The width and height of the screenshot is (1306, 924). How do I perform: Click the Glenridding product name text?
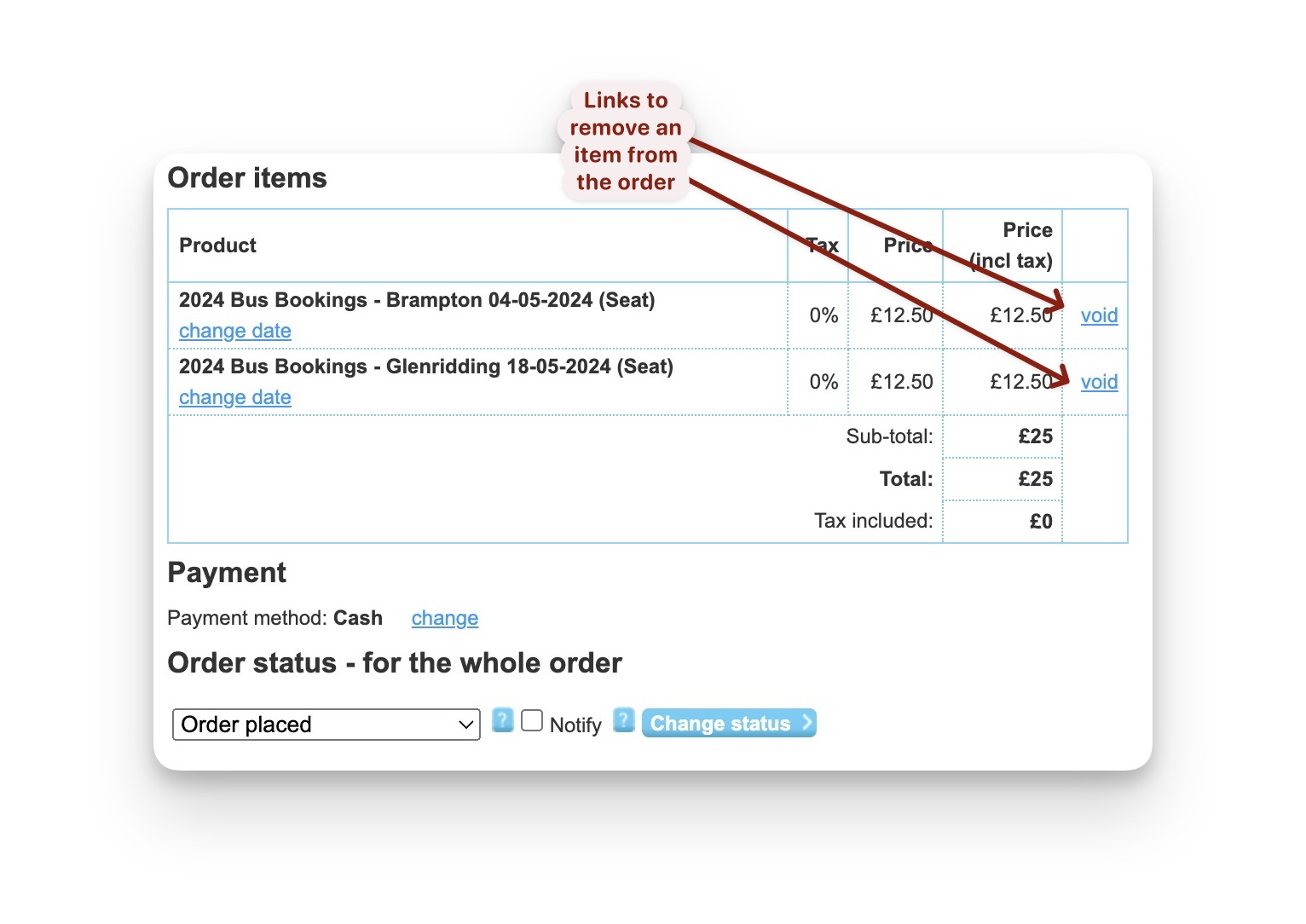click(x=425, y=367)
